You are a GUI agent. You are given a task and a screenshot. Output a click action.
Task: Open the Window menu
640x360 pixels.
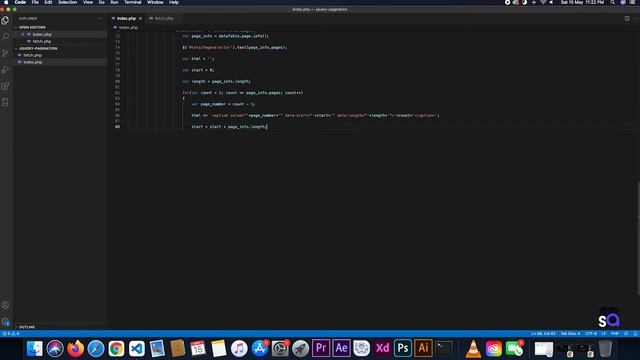tap(155, 2)
